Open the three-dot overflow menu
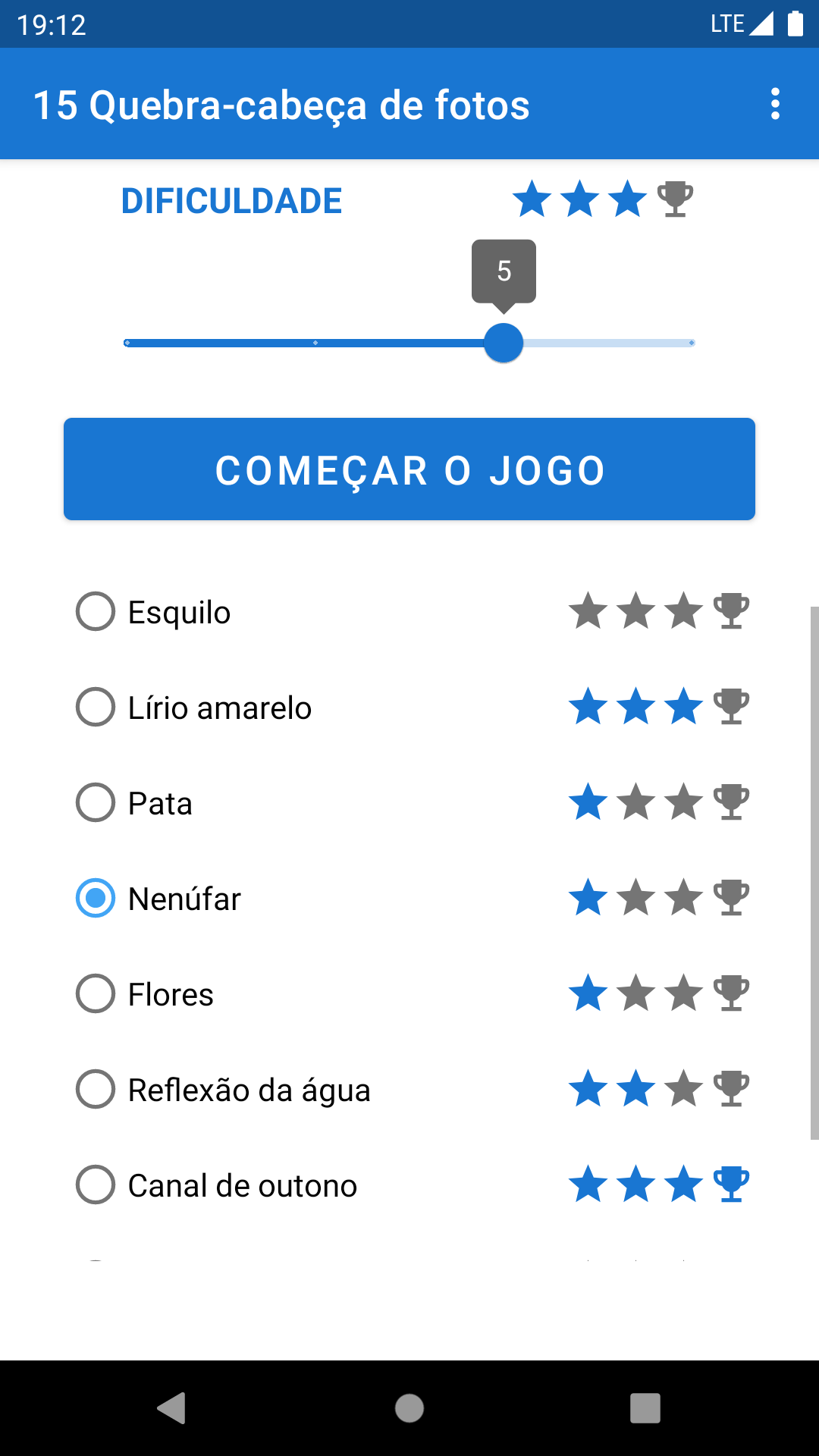The image size is (819, 1456). tap(775, 104)
